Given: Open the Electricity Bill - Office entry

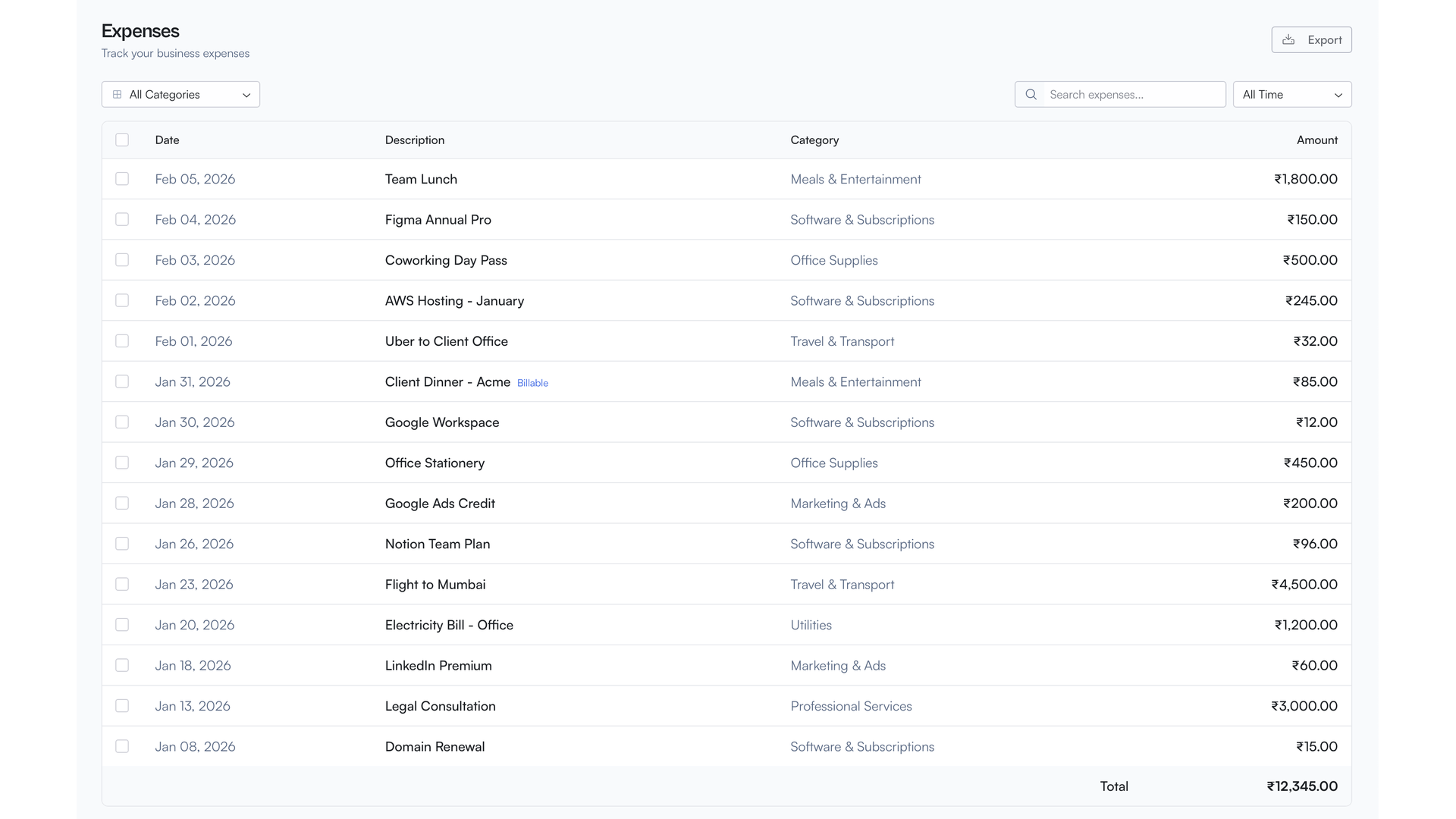Looking at the screenshot, I should (449, 626).
